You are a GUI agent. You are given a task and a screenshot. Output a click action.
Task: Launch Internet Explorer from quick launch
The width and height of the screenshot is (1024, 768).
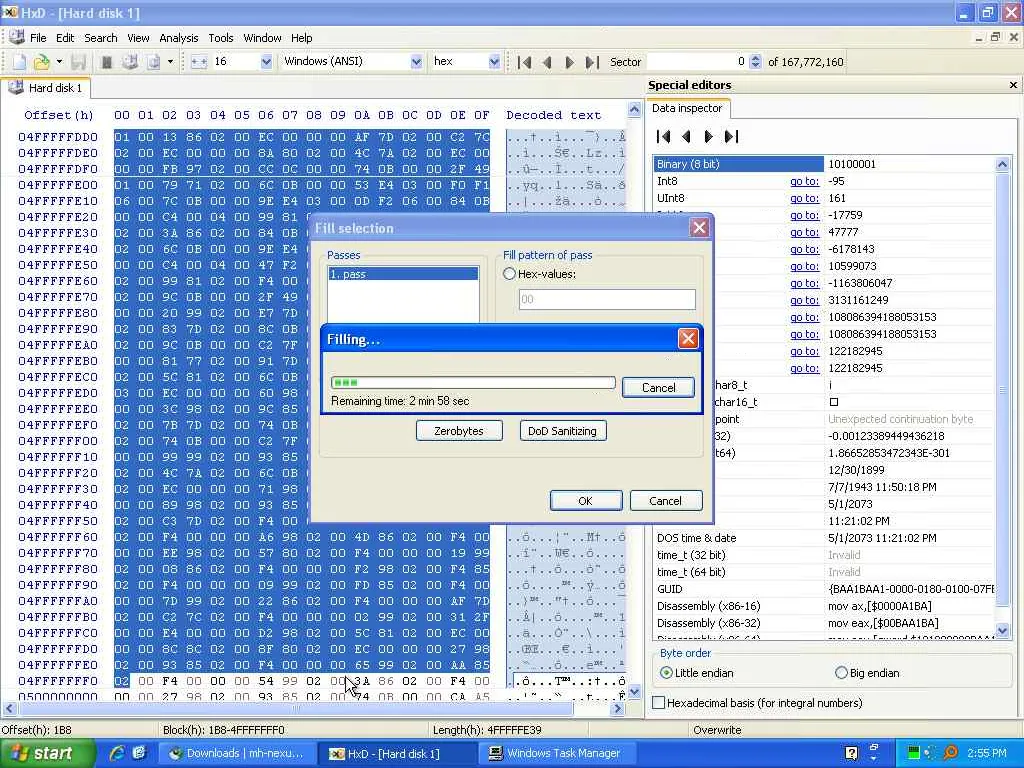[118, 753]
